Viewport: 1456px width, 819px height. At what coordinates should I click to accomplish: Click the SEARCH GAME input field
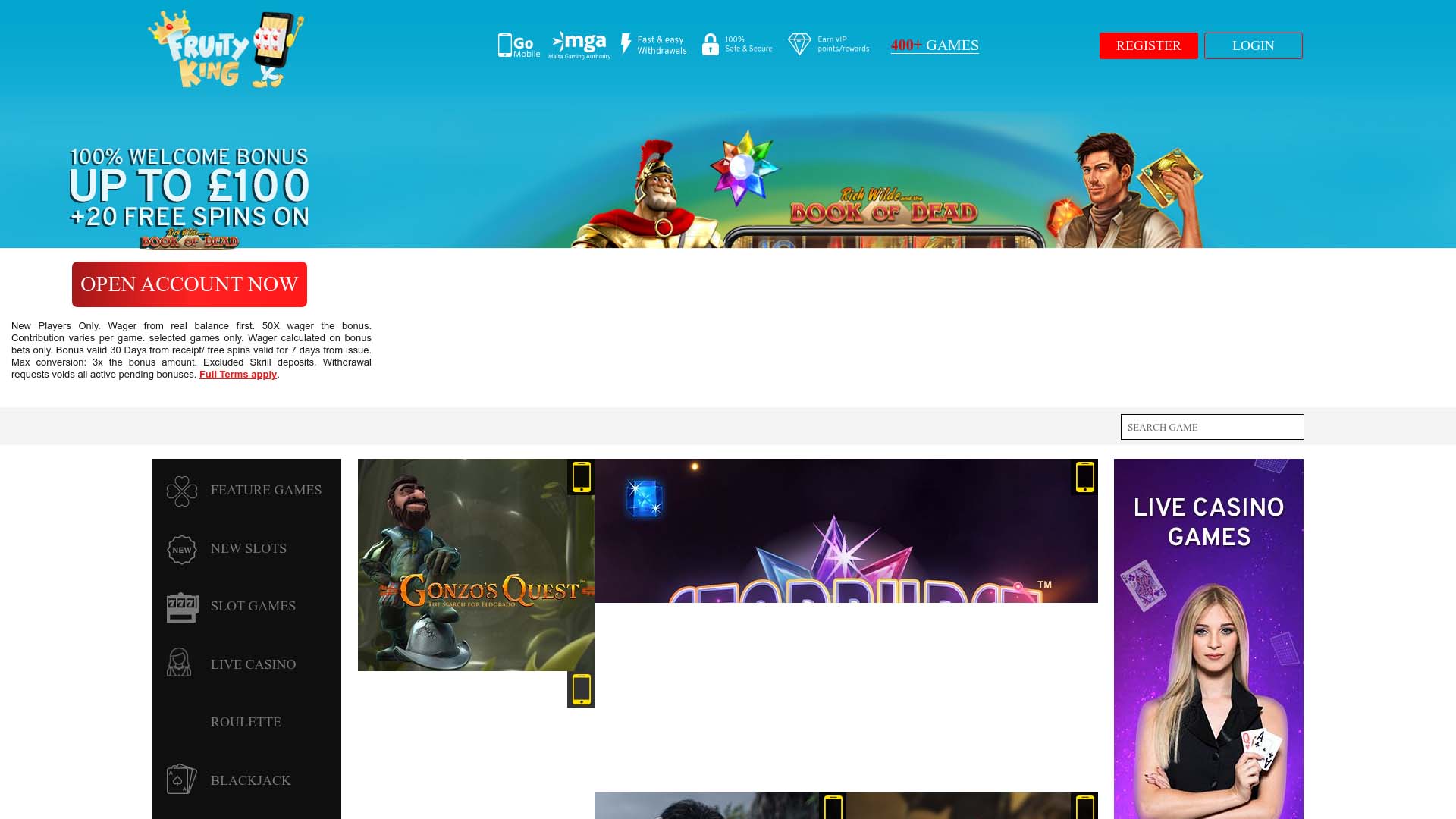(1212, 427)
